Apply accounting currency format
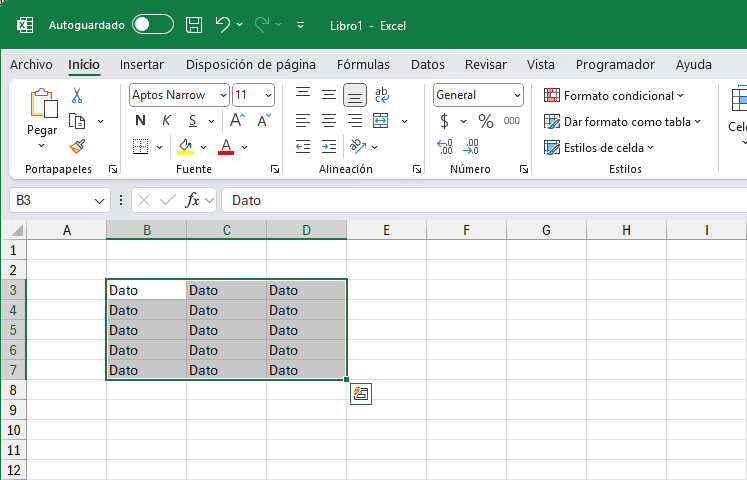The height and width of the screenshot is (480, 747). pyautogui.click(x=444, y=121)
